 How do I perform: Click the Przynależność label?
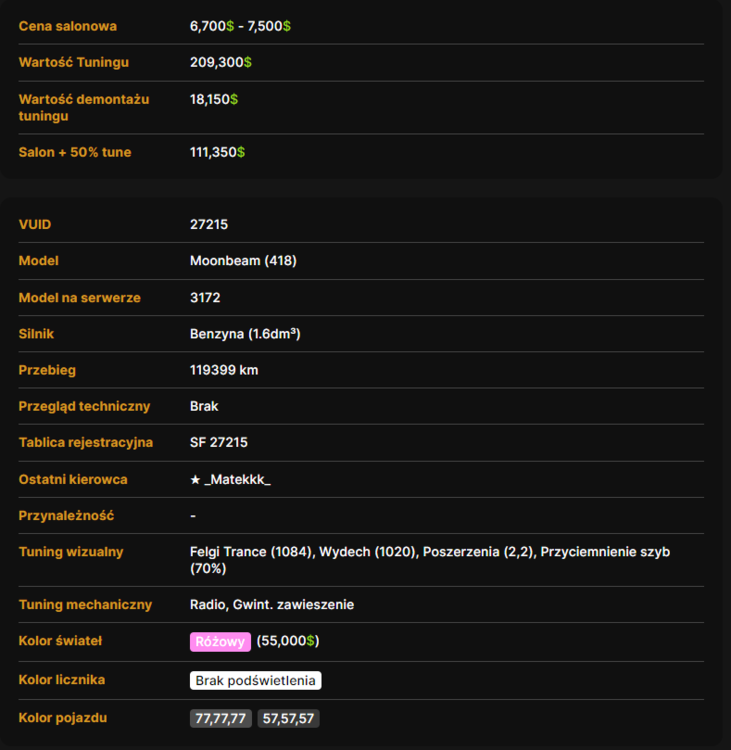tap(66, 516)
